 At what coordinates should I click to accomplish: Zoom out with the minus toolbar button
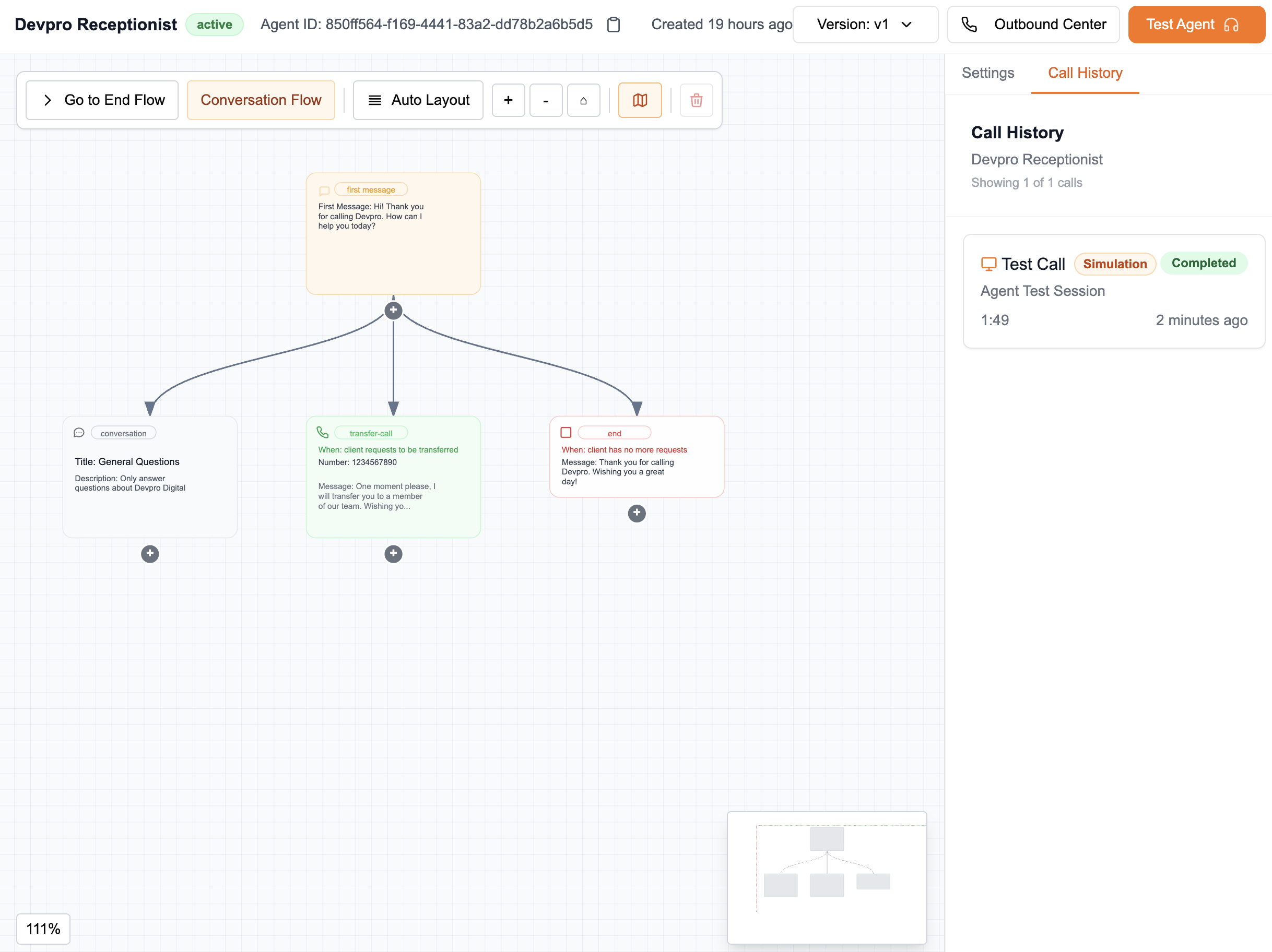545,100
